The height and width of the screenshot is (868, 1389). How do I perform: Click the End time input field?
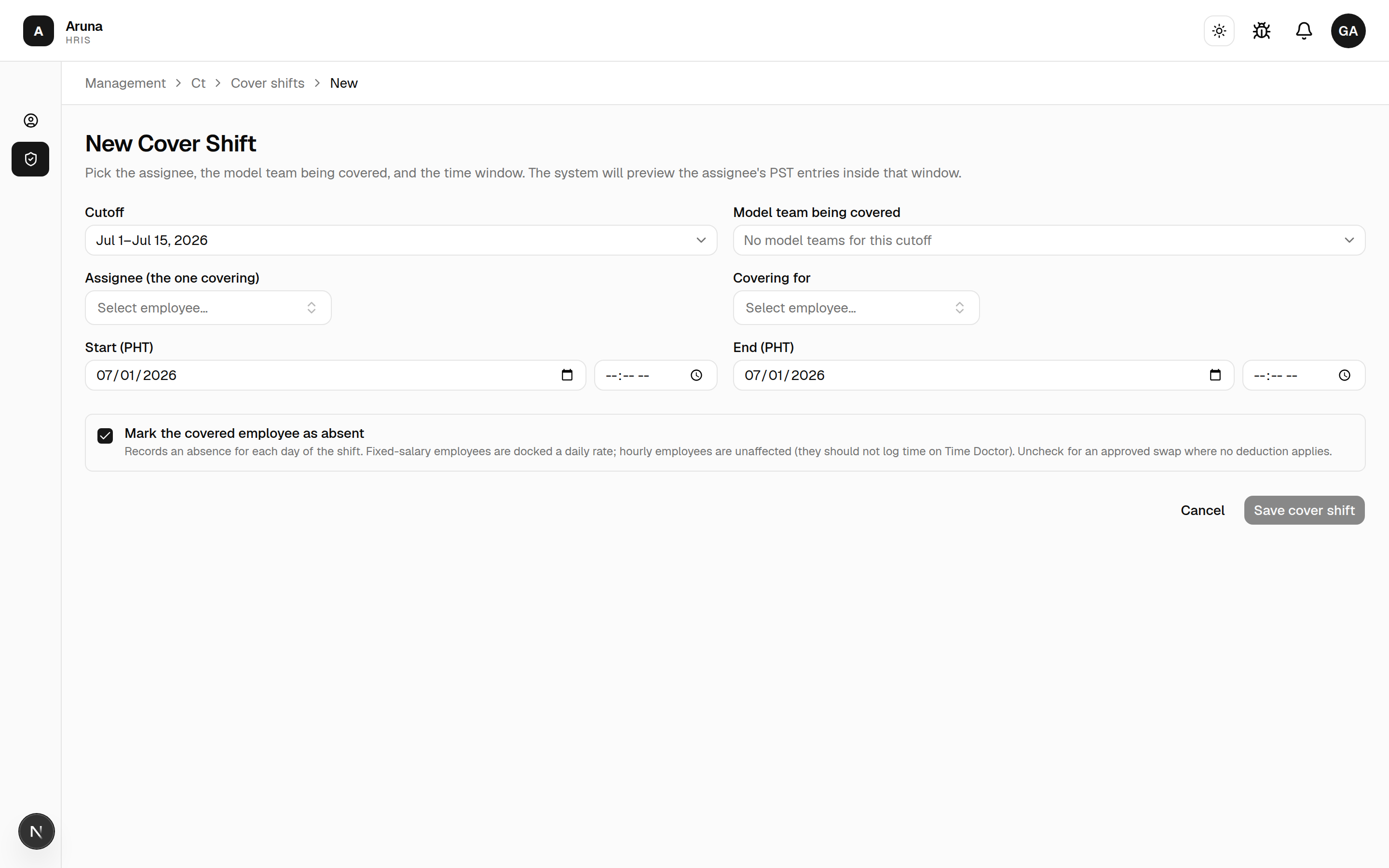(1304, 375)
